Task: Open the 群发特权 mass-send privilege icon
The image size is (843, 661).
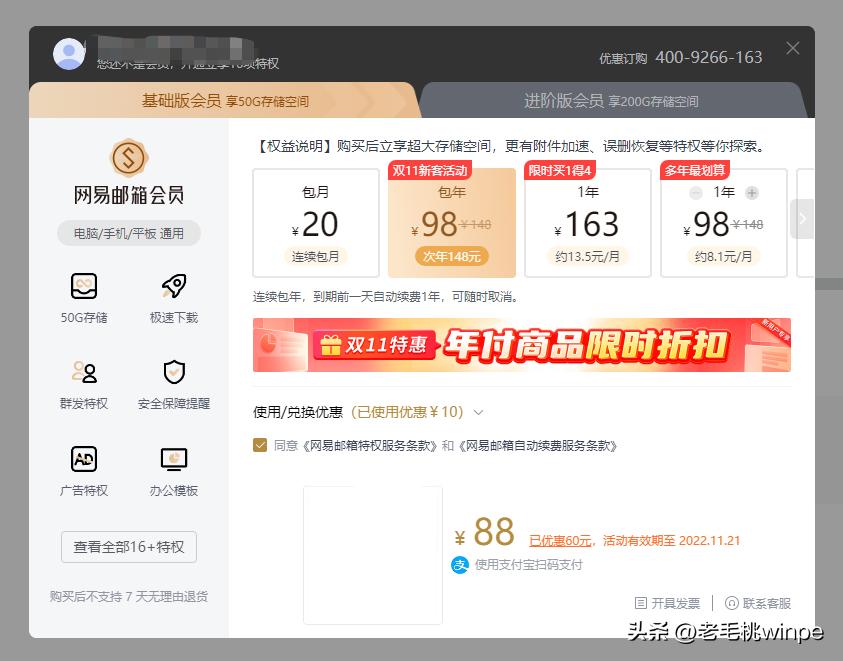Action: coord(84,373)
